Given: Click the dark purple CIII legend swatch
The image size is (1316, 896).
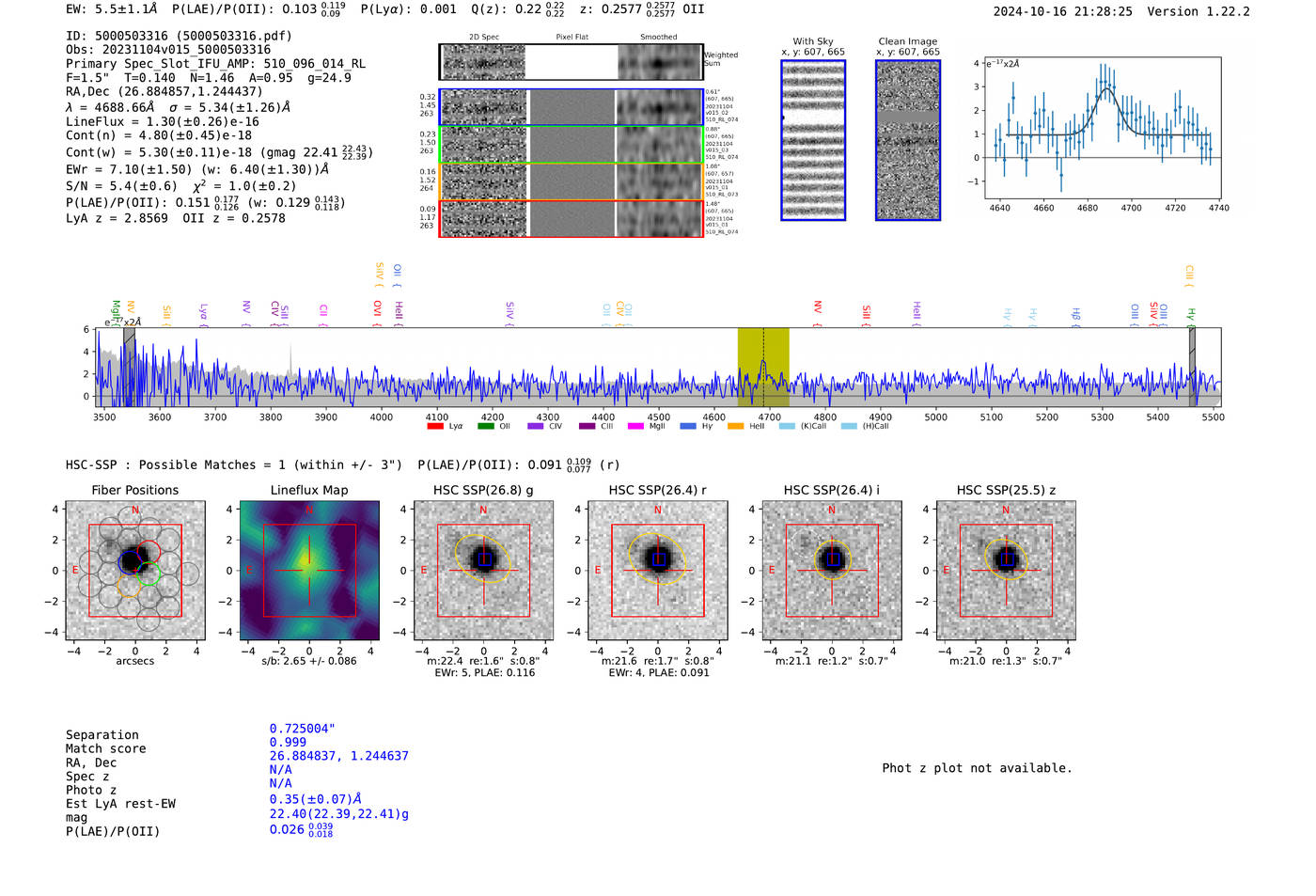Looking at the screenshot, I should pos(587,427).
